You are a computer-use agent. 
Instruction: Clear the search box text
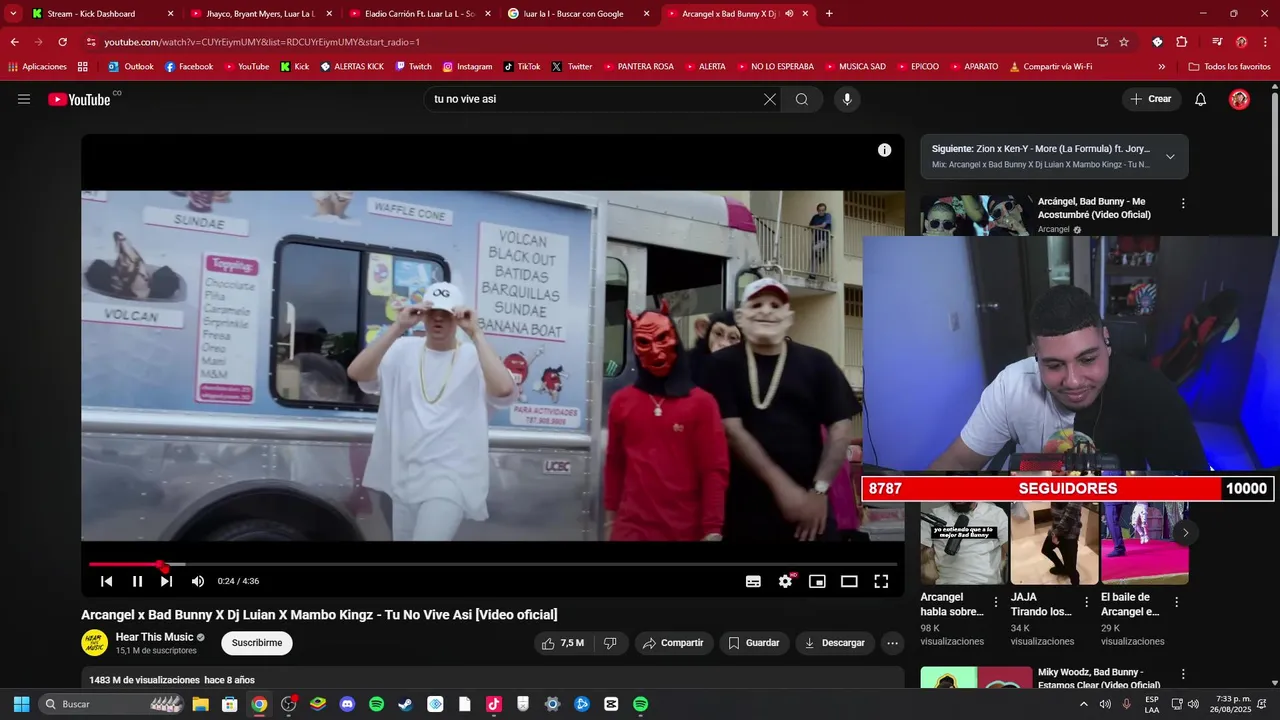pyautogui.click(x=769, y=99)
